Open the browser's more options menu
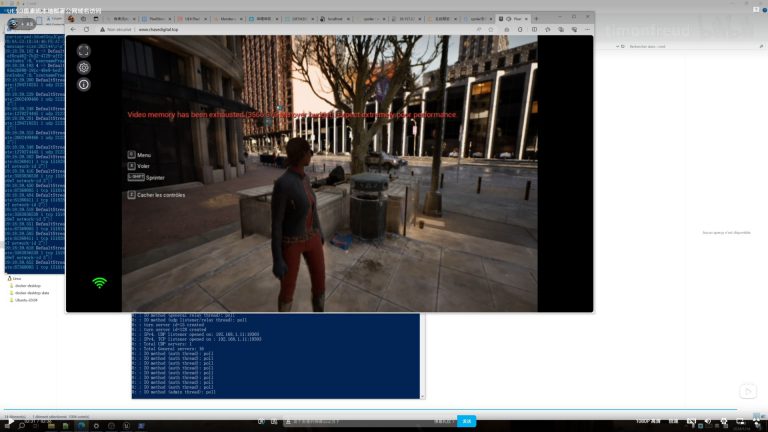Screen dimensions: 768x432 click(587, 29)
